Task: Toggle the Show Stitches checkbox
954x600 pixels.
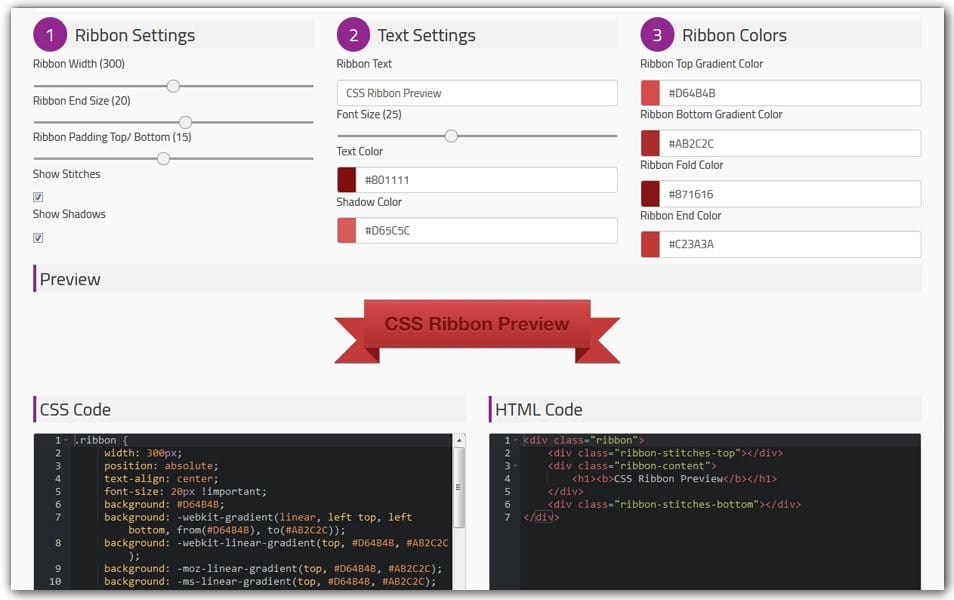Action: pos(37,197)
